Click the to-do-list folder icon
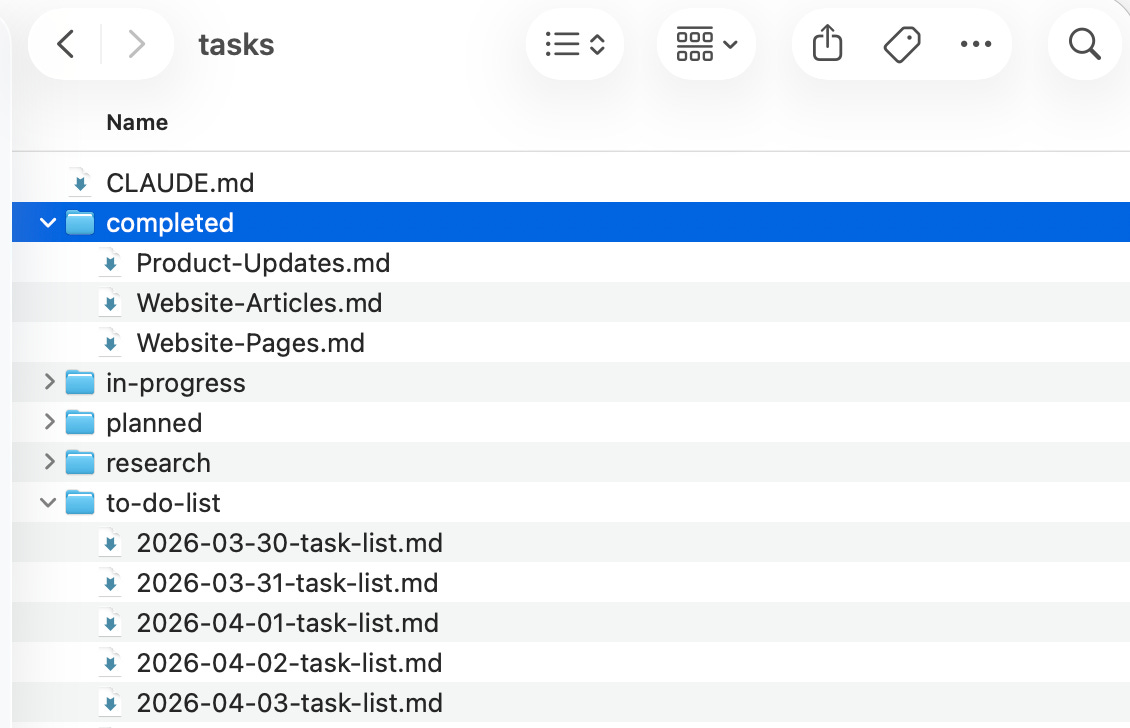 point(80,503)
